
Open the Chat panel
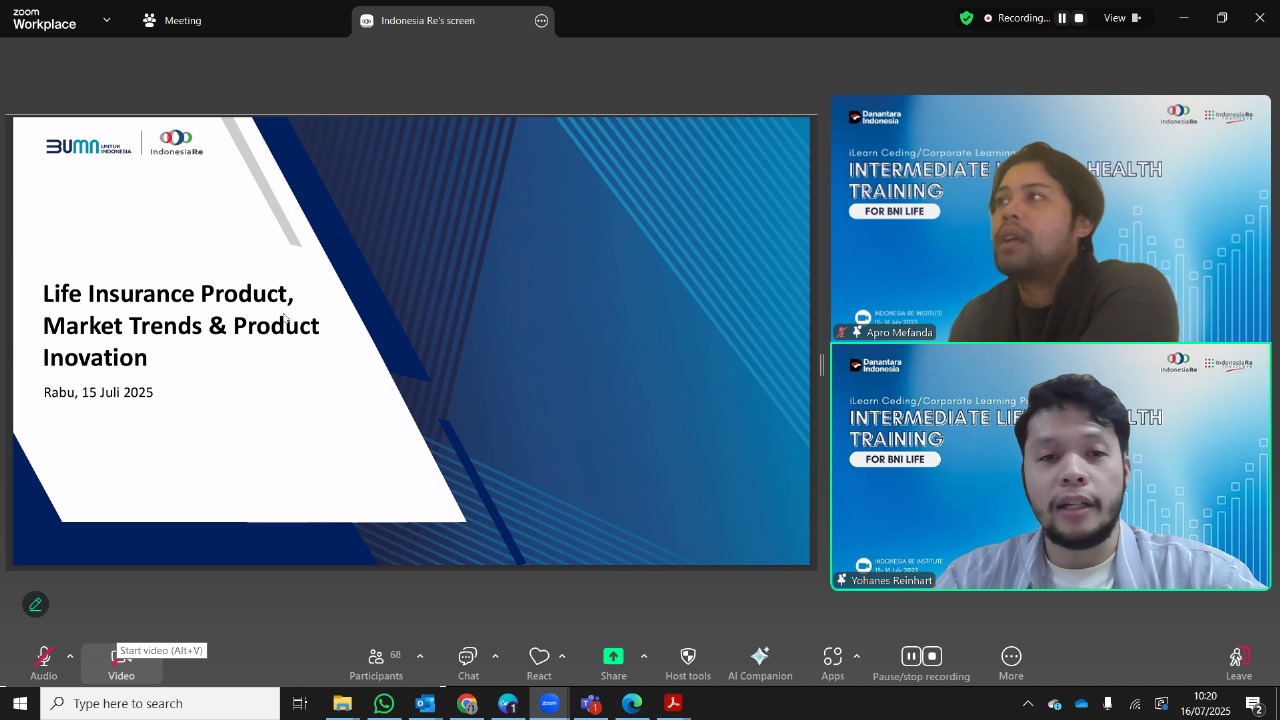468,664
